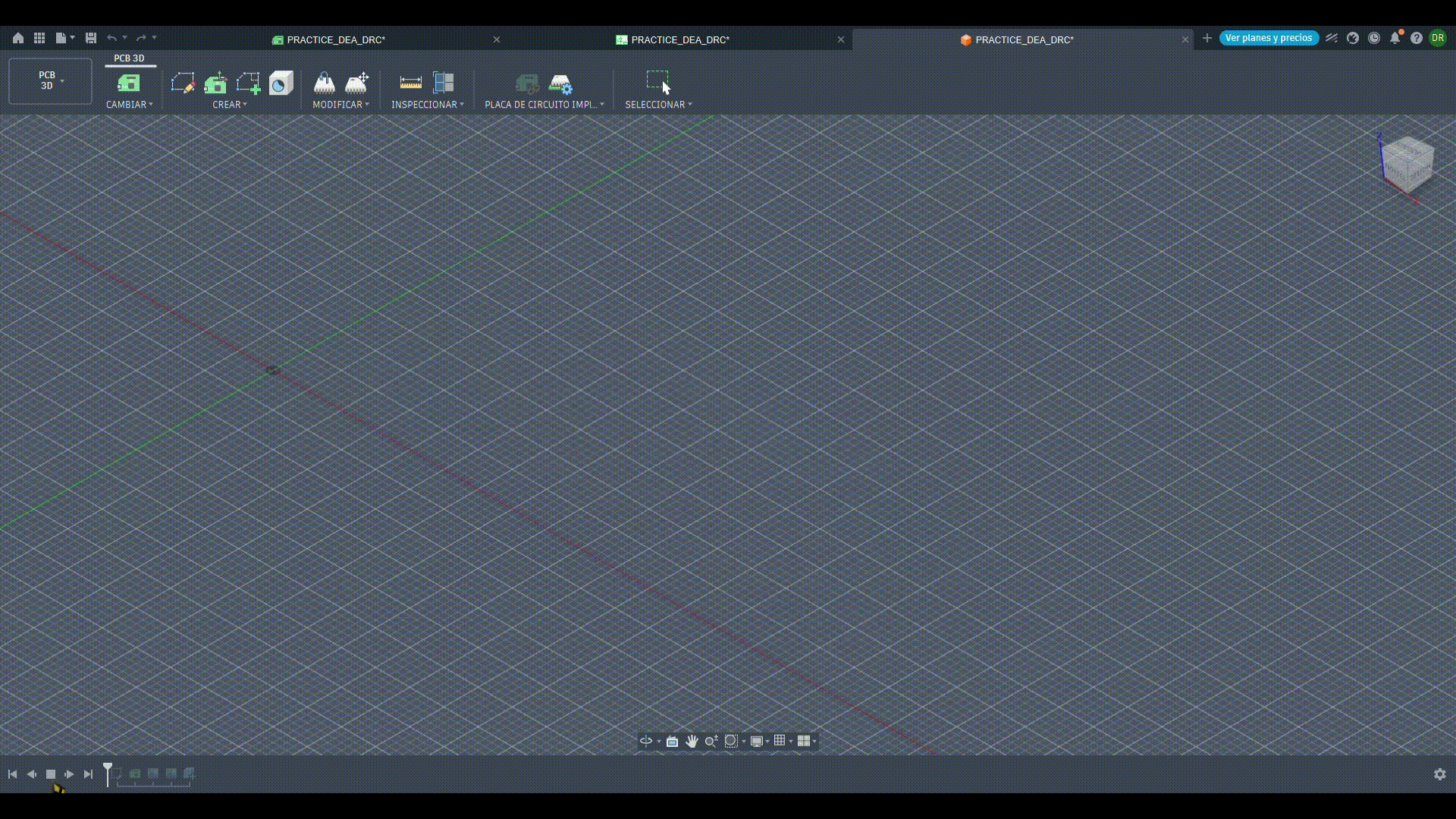1456x819 pixels.
Task: Open timeline settings gear at bottom right
Action: [1440, 774]
